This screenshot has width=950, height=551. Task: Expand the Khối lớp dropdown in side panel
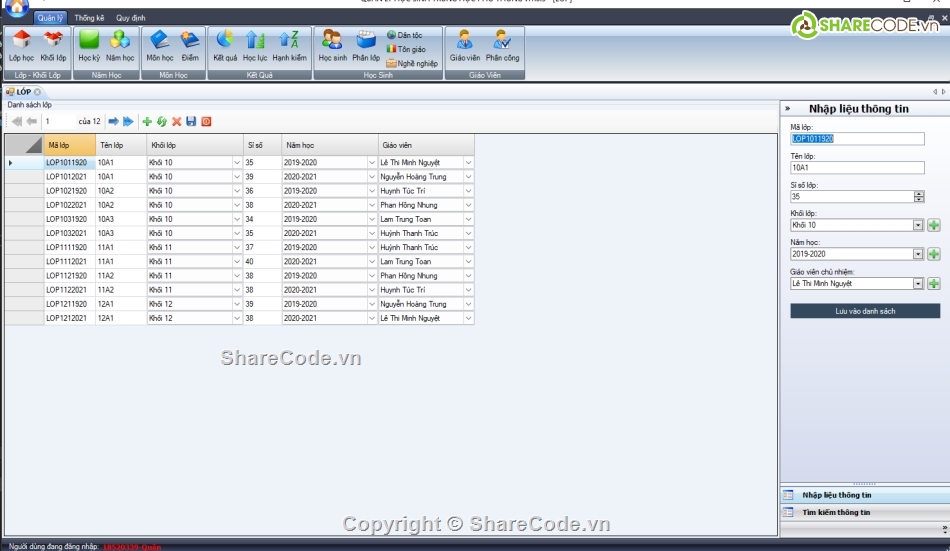coord(918,225)
